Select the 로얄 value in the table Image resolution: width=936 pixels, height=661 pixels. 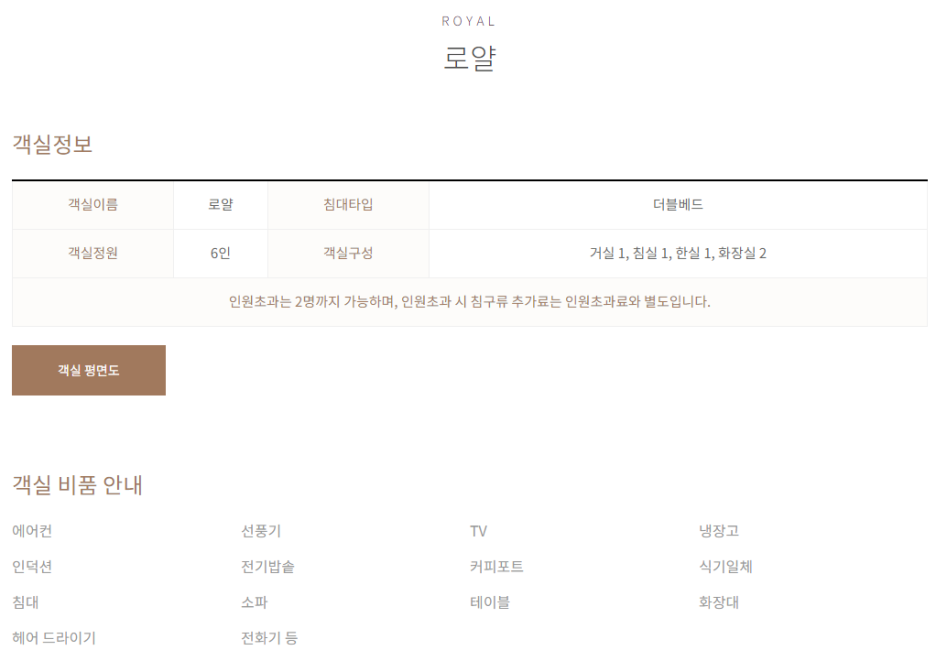tap(220, 205)
